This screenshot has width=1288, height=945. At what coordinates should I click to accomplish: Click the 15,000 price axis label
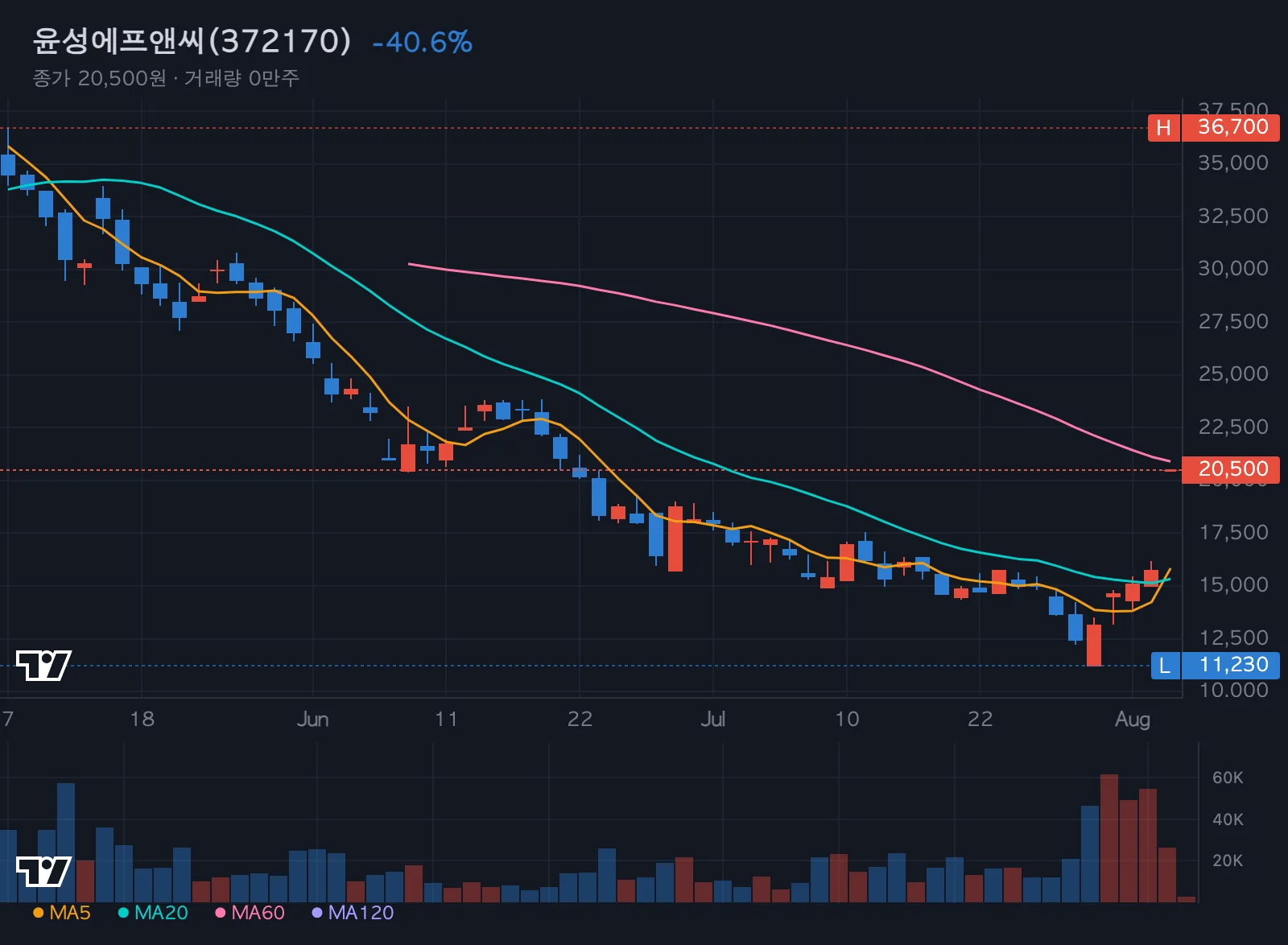[x=1233, y=585]
